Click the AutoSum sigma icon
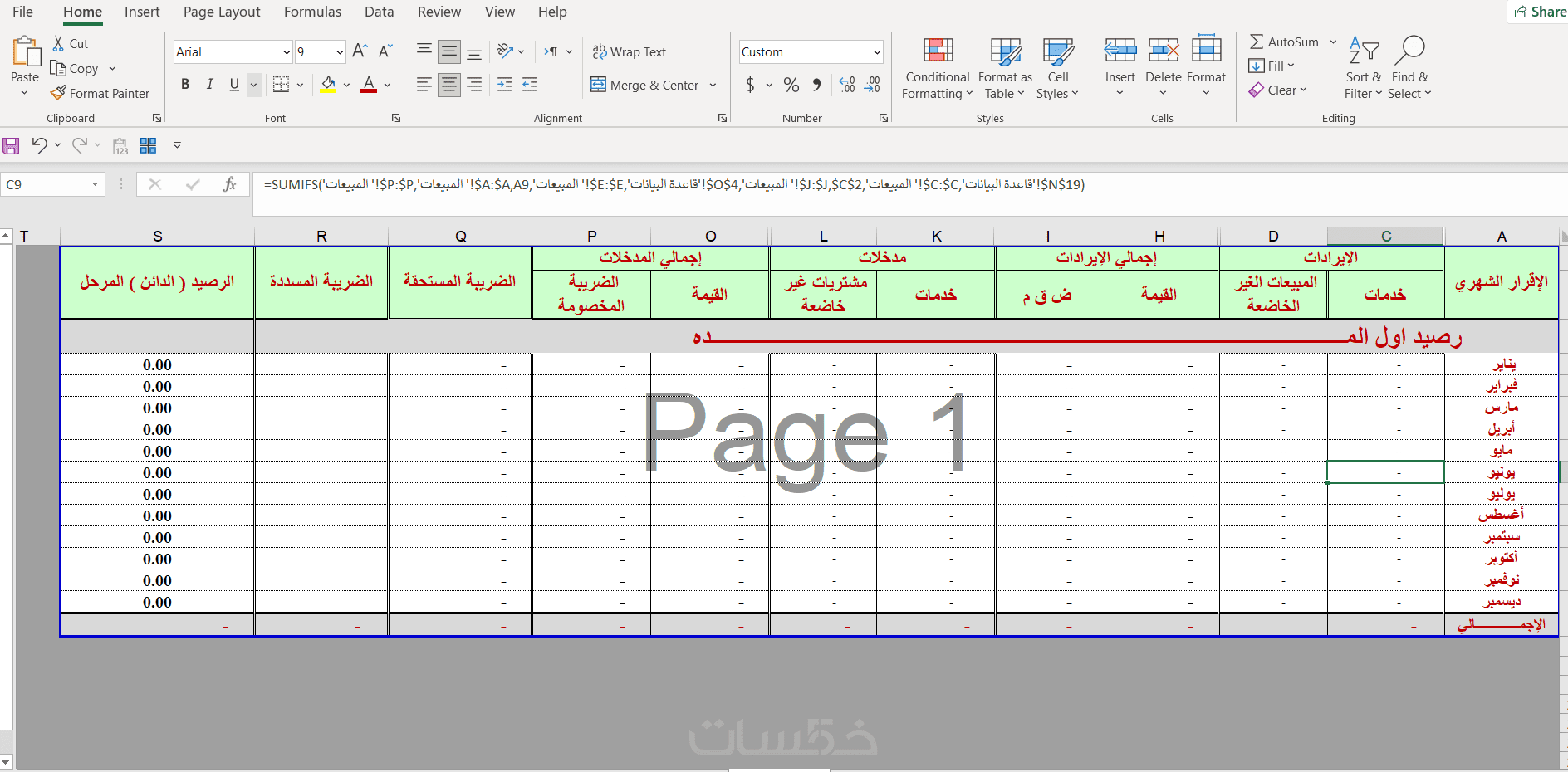Viewport: 1568px width, 772px height. [x=1257, y=42]
